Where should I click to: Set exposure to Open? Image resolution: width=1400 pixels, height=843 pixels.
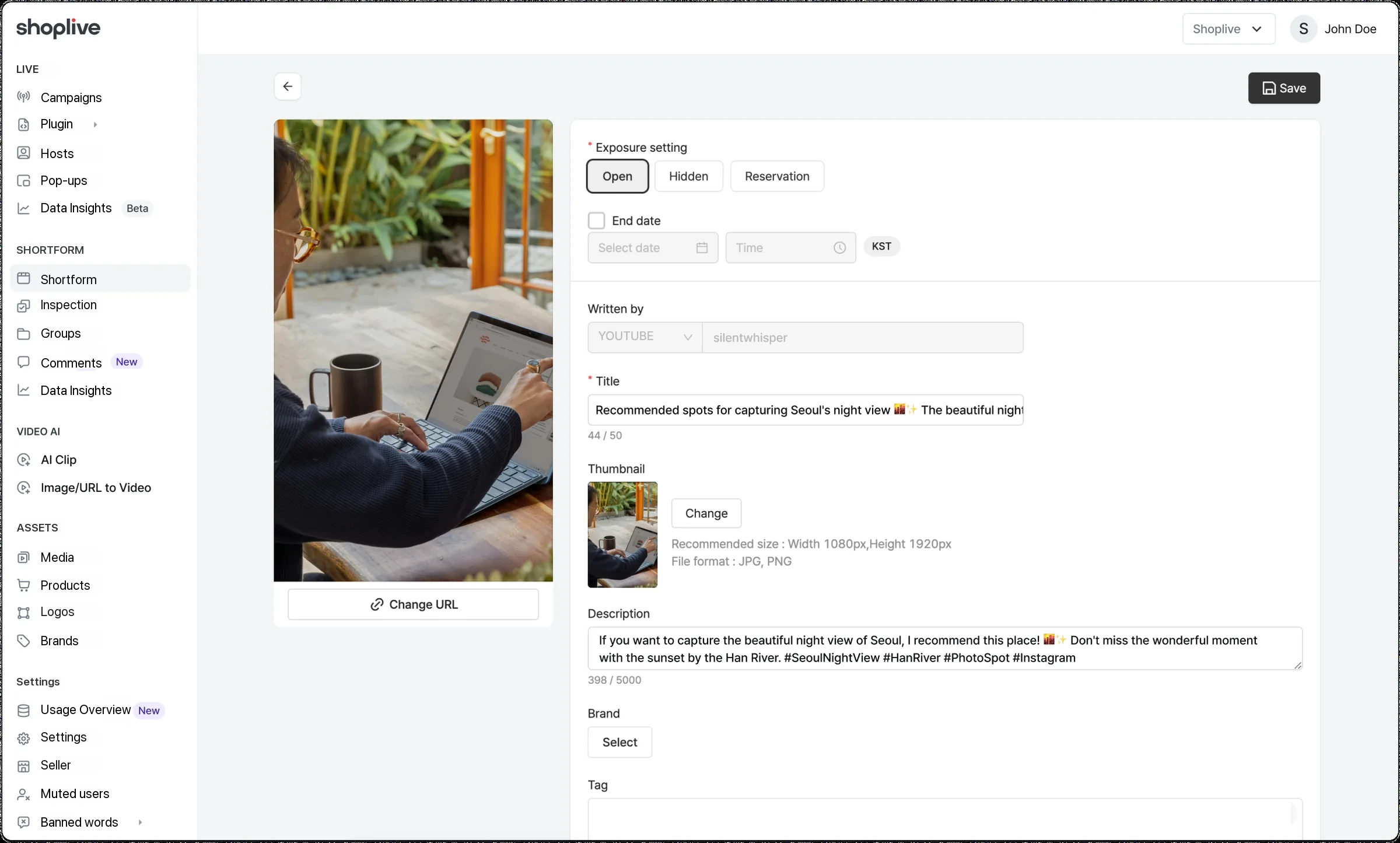click(617, 176)
